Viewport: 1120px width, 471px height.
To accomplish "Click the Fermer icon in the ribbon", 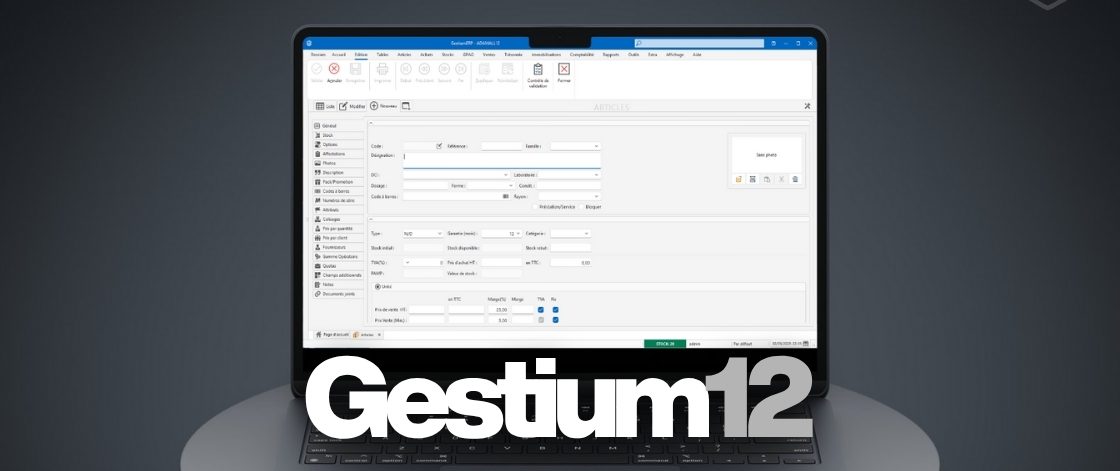I will (564, 69).
